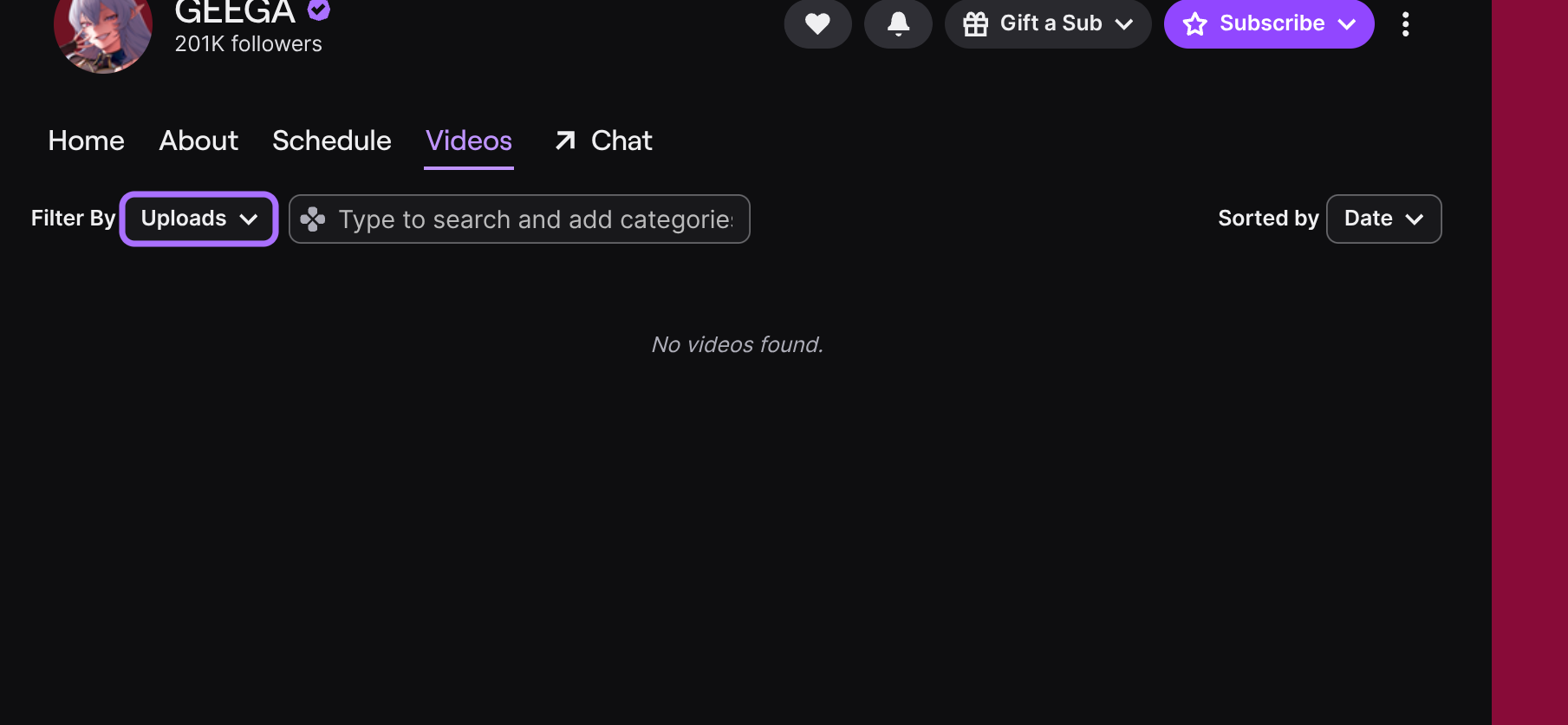Click the pop-out arrow beside Chat
Screen dimensions: 1568x725
[x=565, y=140]
